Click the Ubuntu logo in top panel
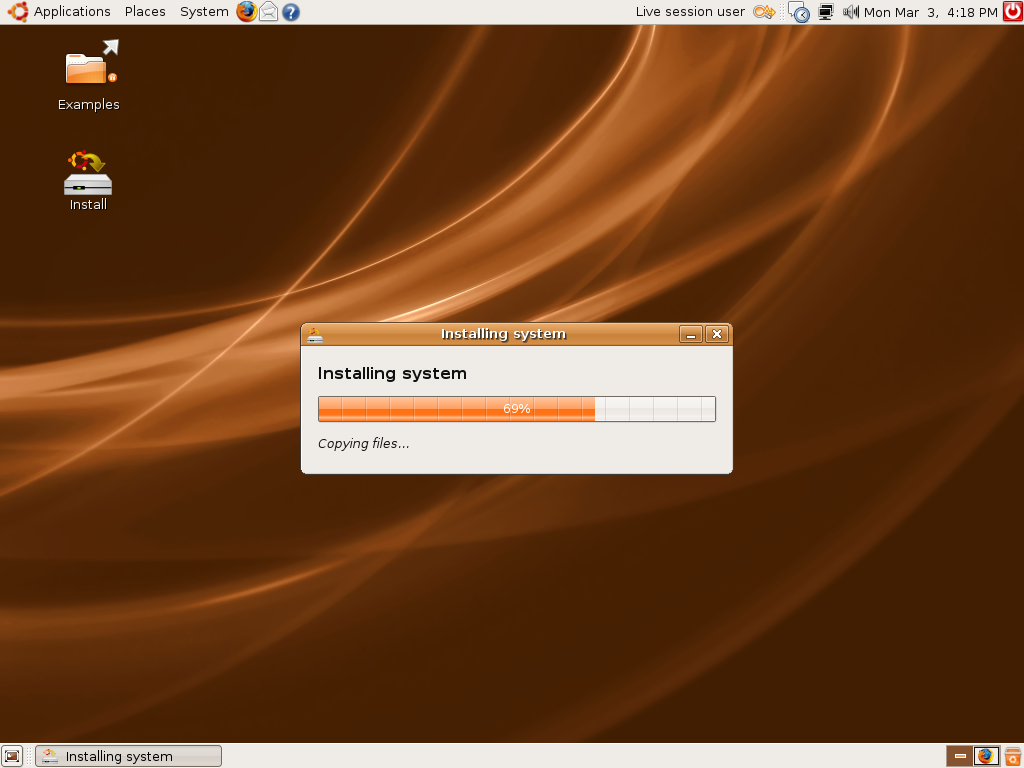 [x=18, y=12]
